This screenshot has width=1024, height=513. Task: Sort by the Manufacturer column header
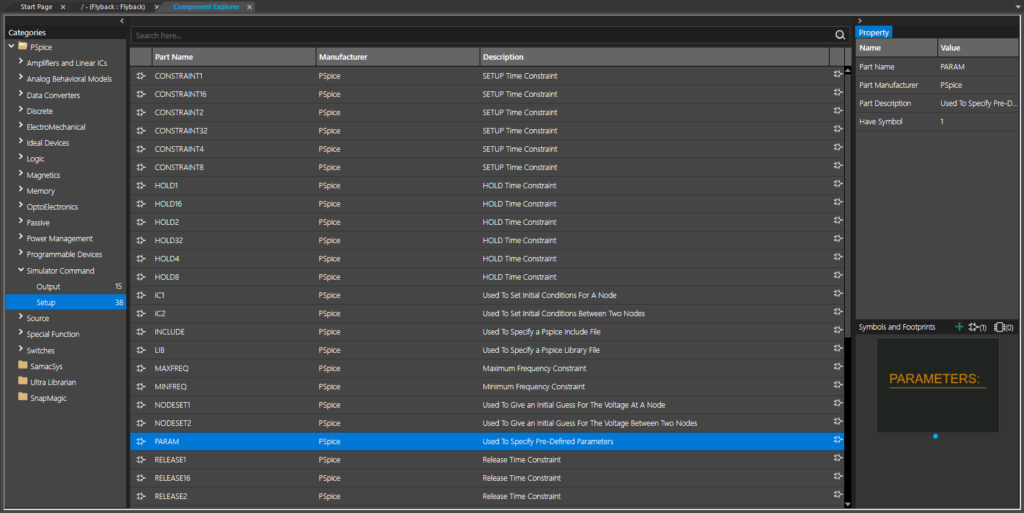tap(398, 57)
